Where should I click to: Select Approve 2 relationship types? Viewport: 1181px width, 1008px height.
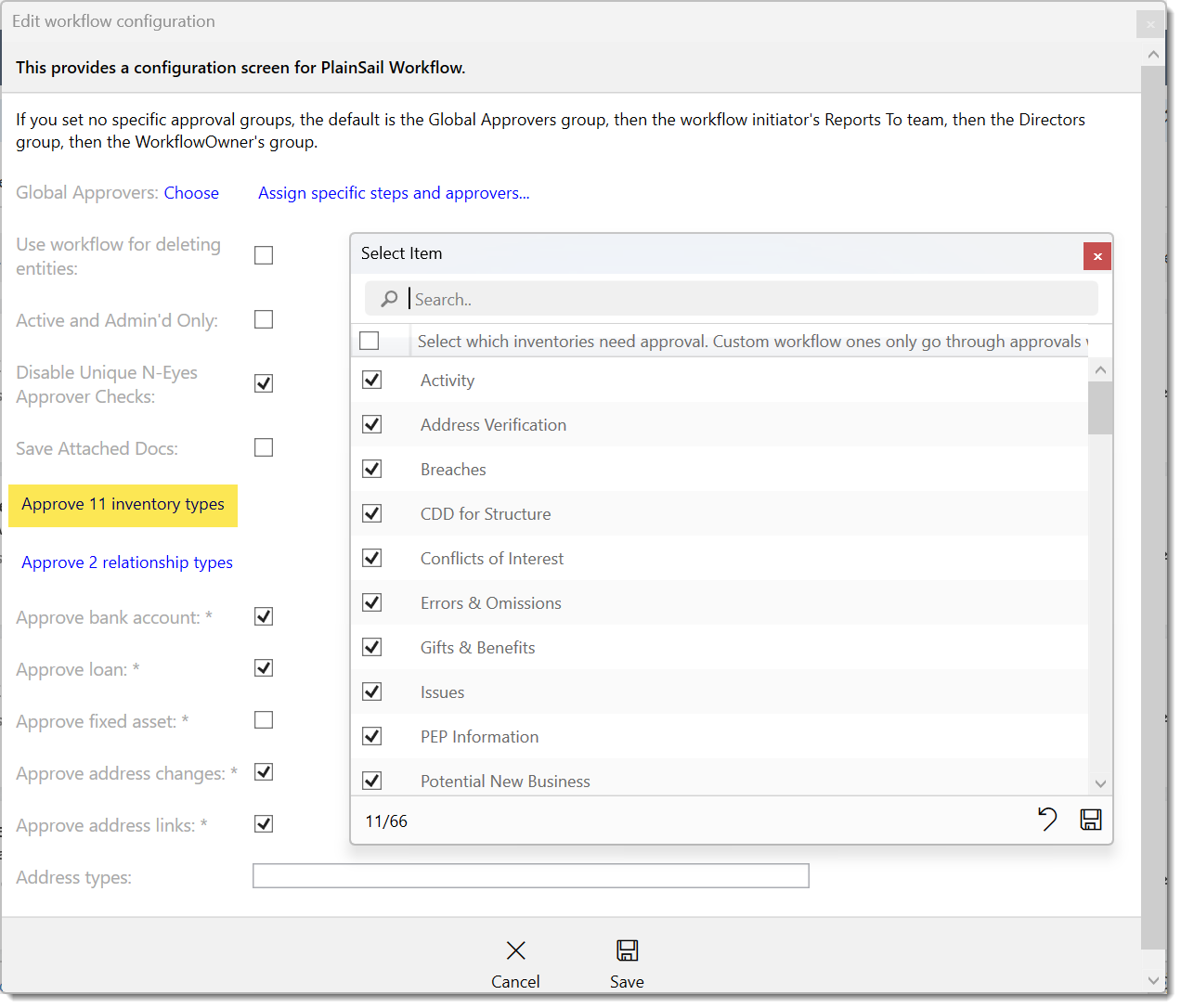(126, 562)
